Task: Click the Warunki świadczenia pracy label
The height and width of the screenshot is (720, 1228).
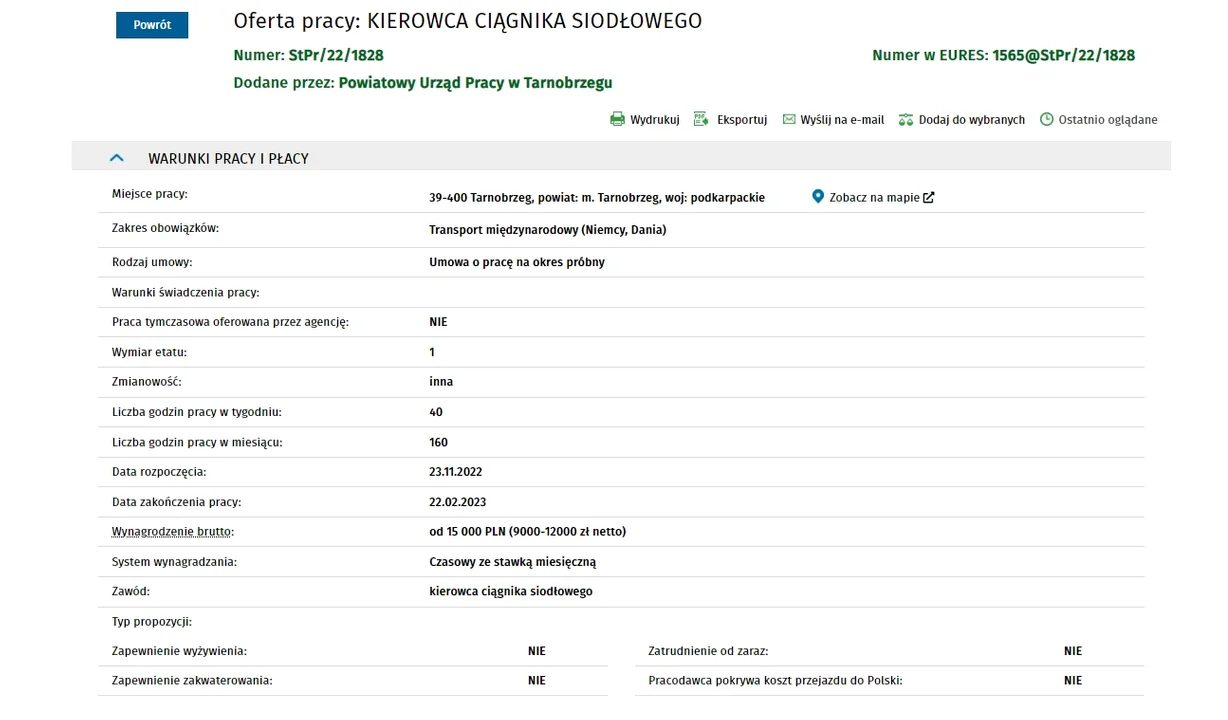Action: (x=186, y=292)
